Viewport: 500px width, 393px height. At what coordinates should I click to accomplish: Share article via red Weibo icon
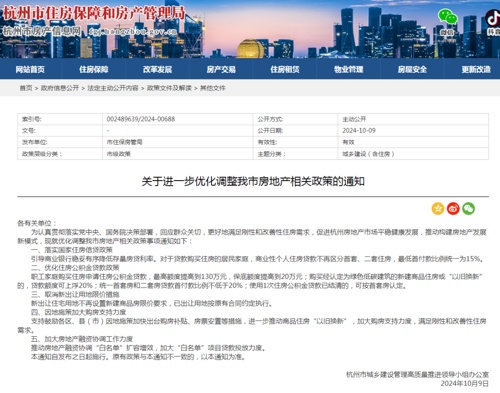click(x=453, y=209)
